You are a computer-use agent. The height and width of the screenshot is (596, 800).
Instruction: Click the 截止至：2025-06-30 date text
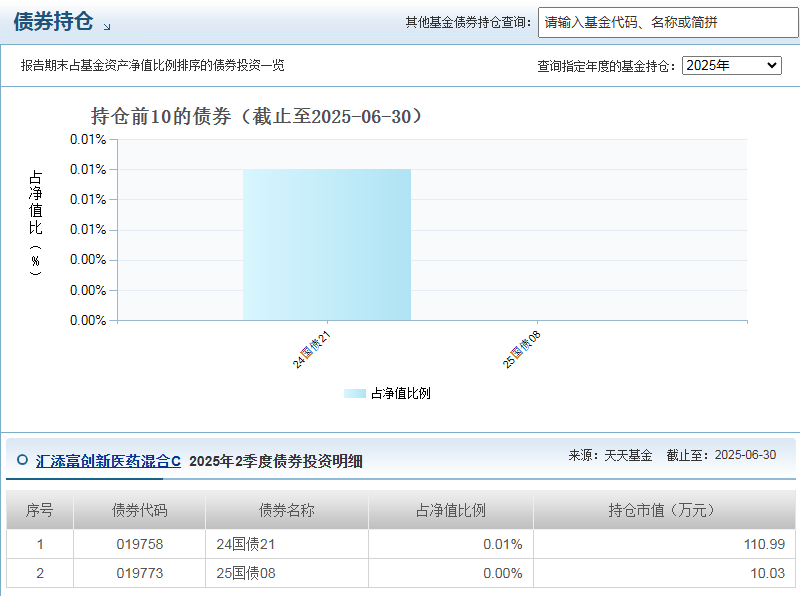(721, 455)
